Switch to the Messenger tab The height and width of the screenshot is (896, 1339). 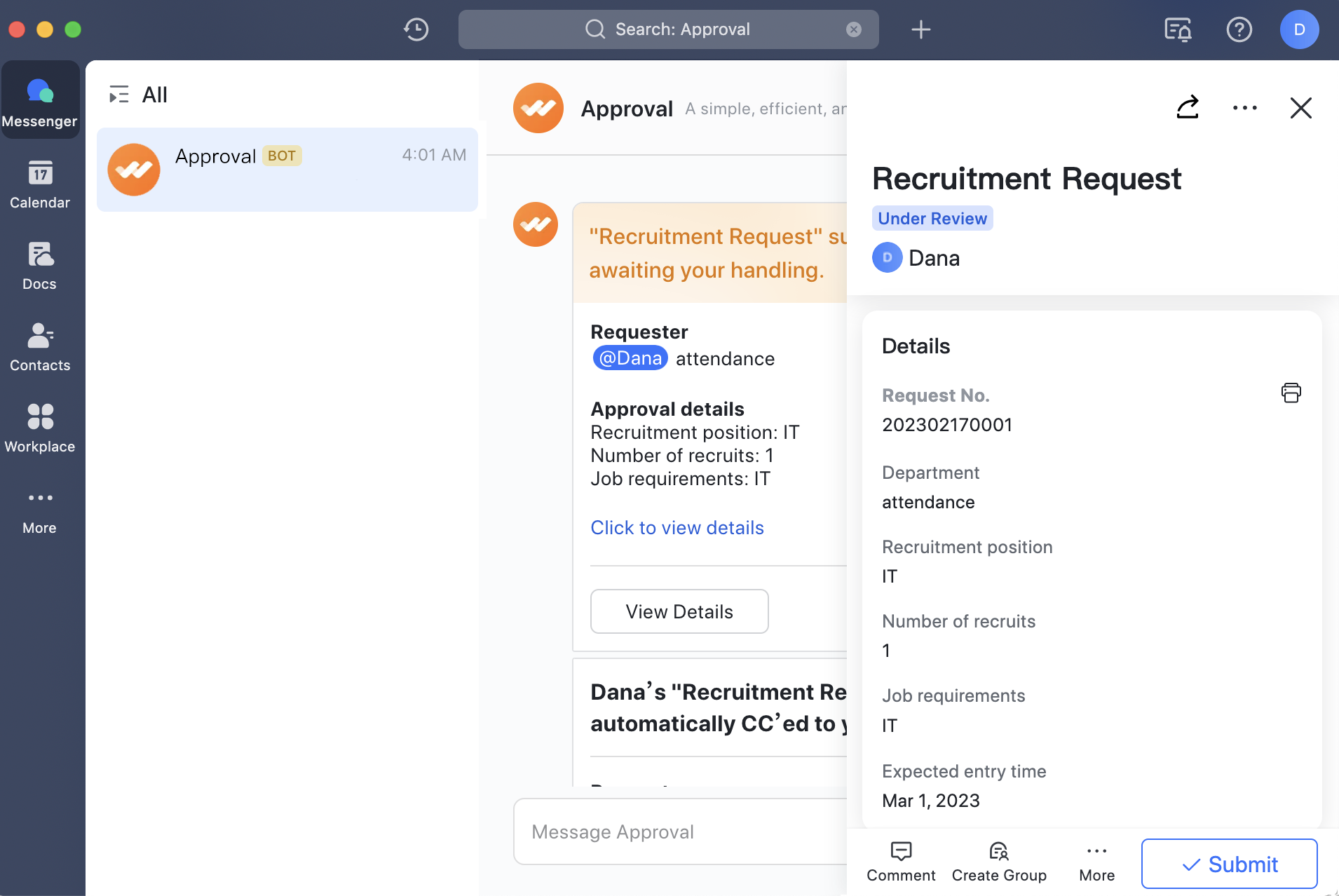coord(40,100)
